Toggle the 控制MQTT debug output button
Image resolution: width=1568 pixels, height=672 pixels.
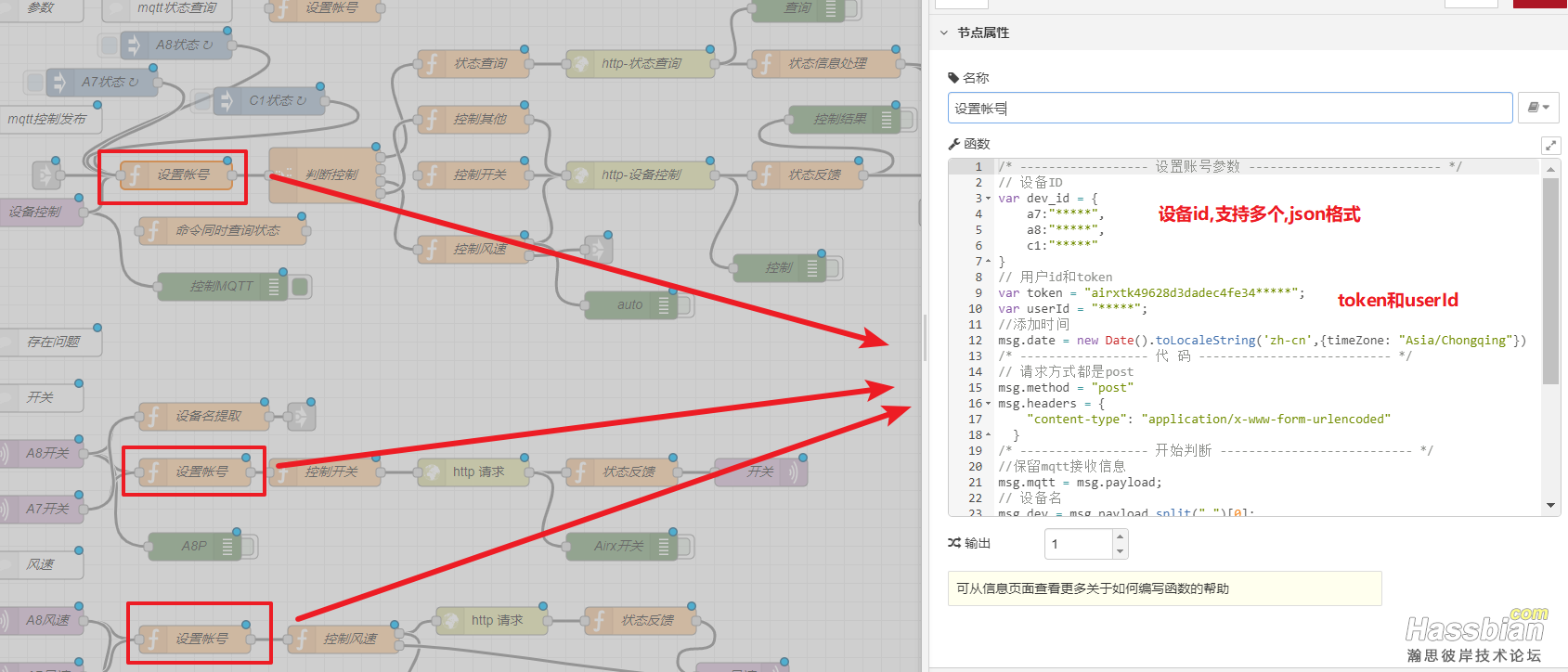[300, 287]
